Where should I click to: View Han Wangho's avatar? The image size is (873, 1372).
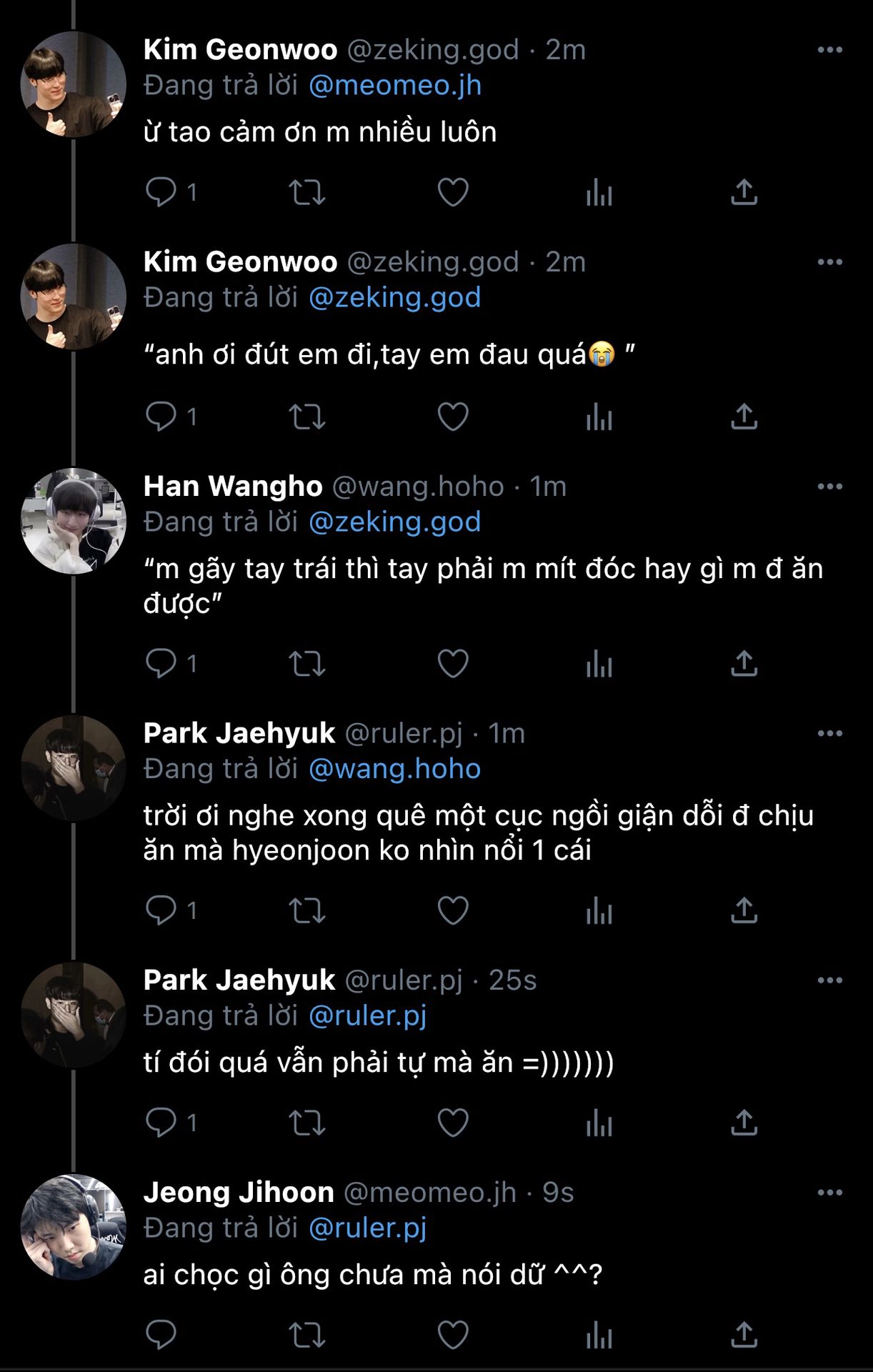(x=74, y=521)
